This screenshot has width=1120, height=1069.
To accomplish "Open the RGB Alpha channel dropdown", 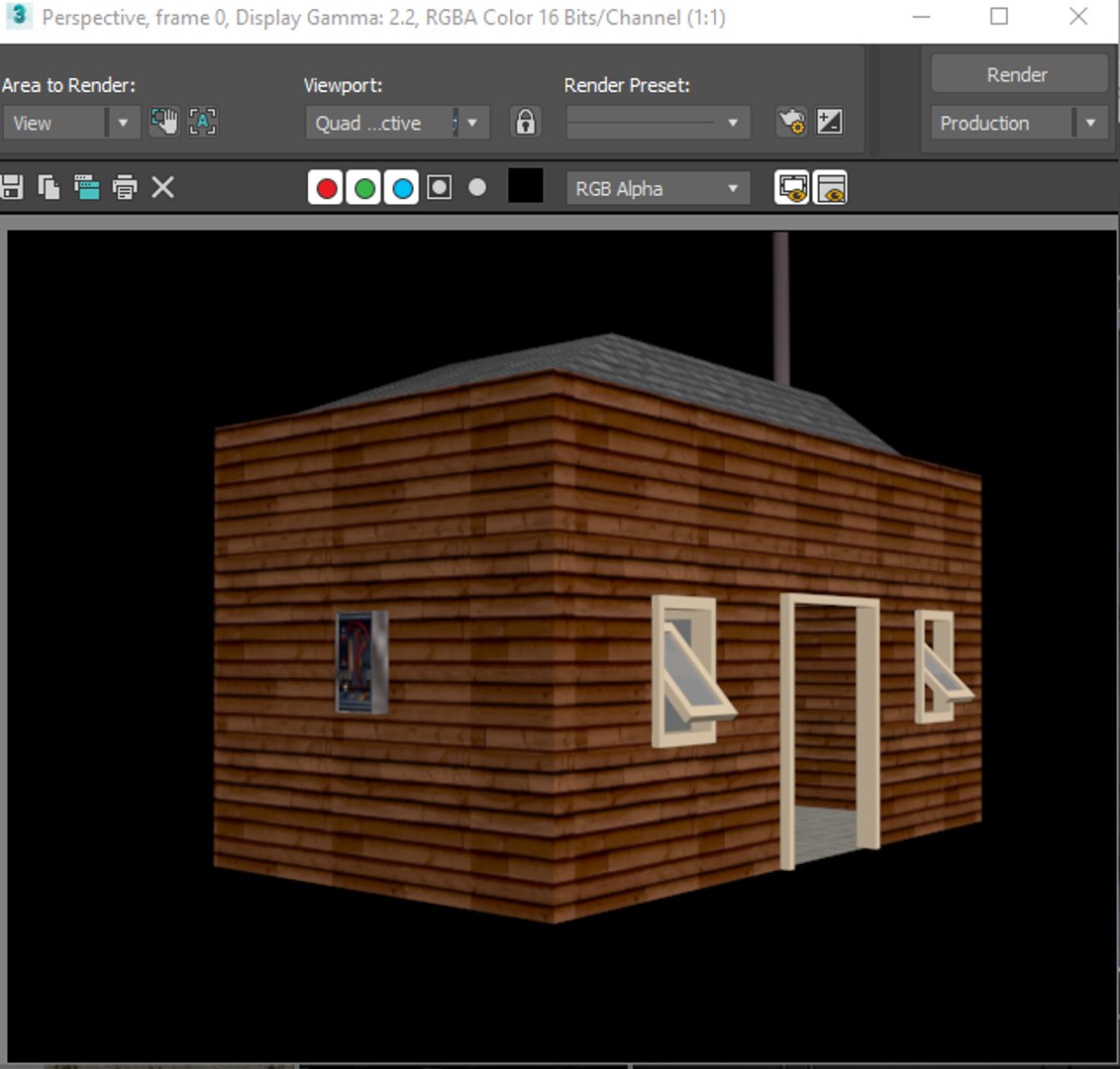I will coord(658,188).
